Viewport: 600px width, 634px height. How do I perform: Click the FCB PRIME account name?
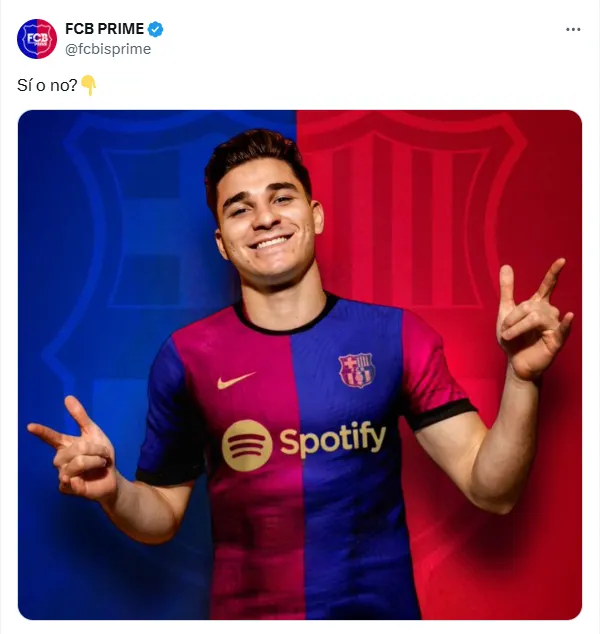pyautogui.click(x=105, y=29)
